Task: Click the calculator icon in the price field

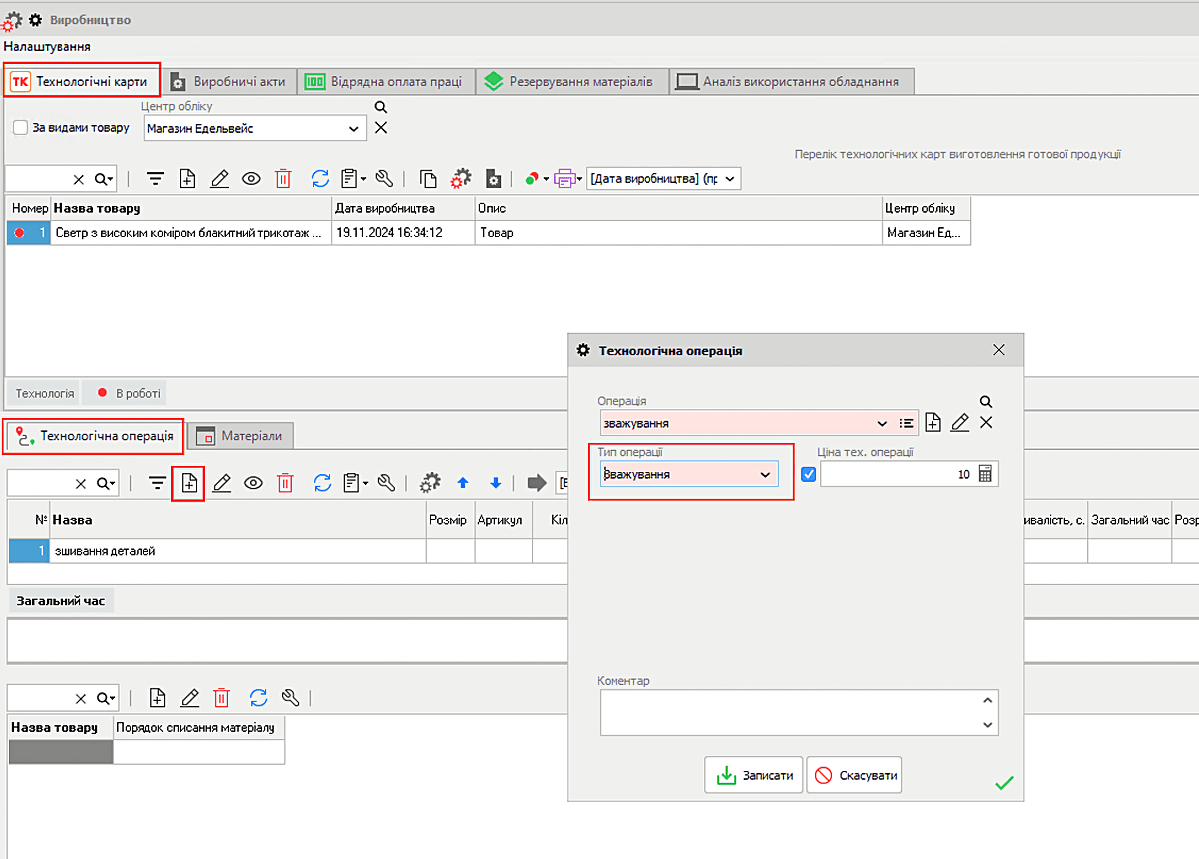Action: tap(985, 475)
